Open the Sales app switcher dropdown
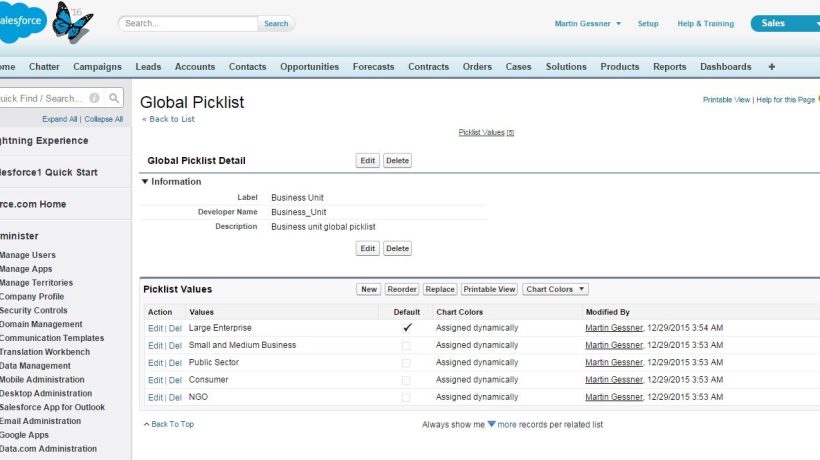The height and width of the screenshot is (460, 820). [x=783, y=23]
